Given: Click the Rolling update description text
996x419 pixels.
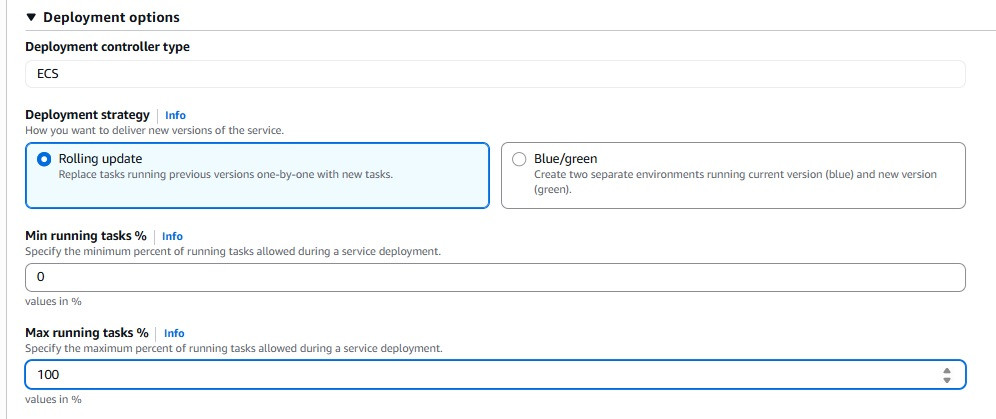Looking at the screenshot, I should pyautogui.click(x=225, y=175).
